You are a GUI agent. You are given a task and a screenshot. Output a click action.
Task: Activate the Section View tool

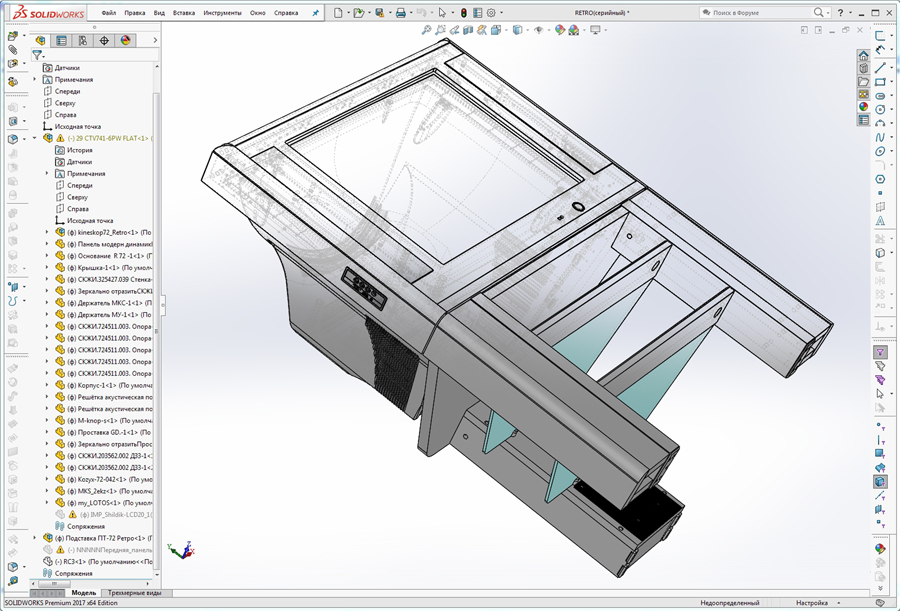point(468,31)
